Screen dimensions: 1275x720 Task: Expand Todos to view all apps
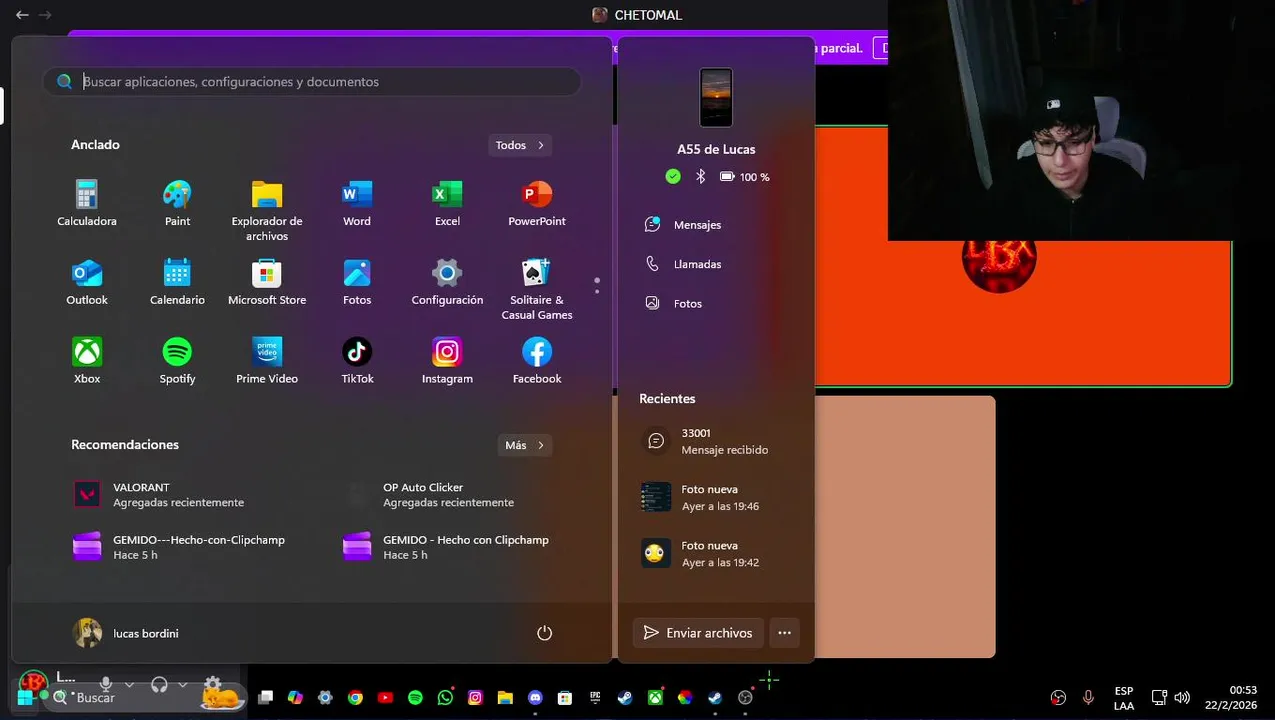point(520,145)
